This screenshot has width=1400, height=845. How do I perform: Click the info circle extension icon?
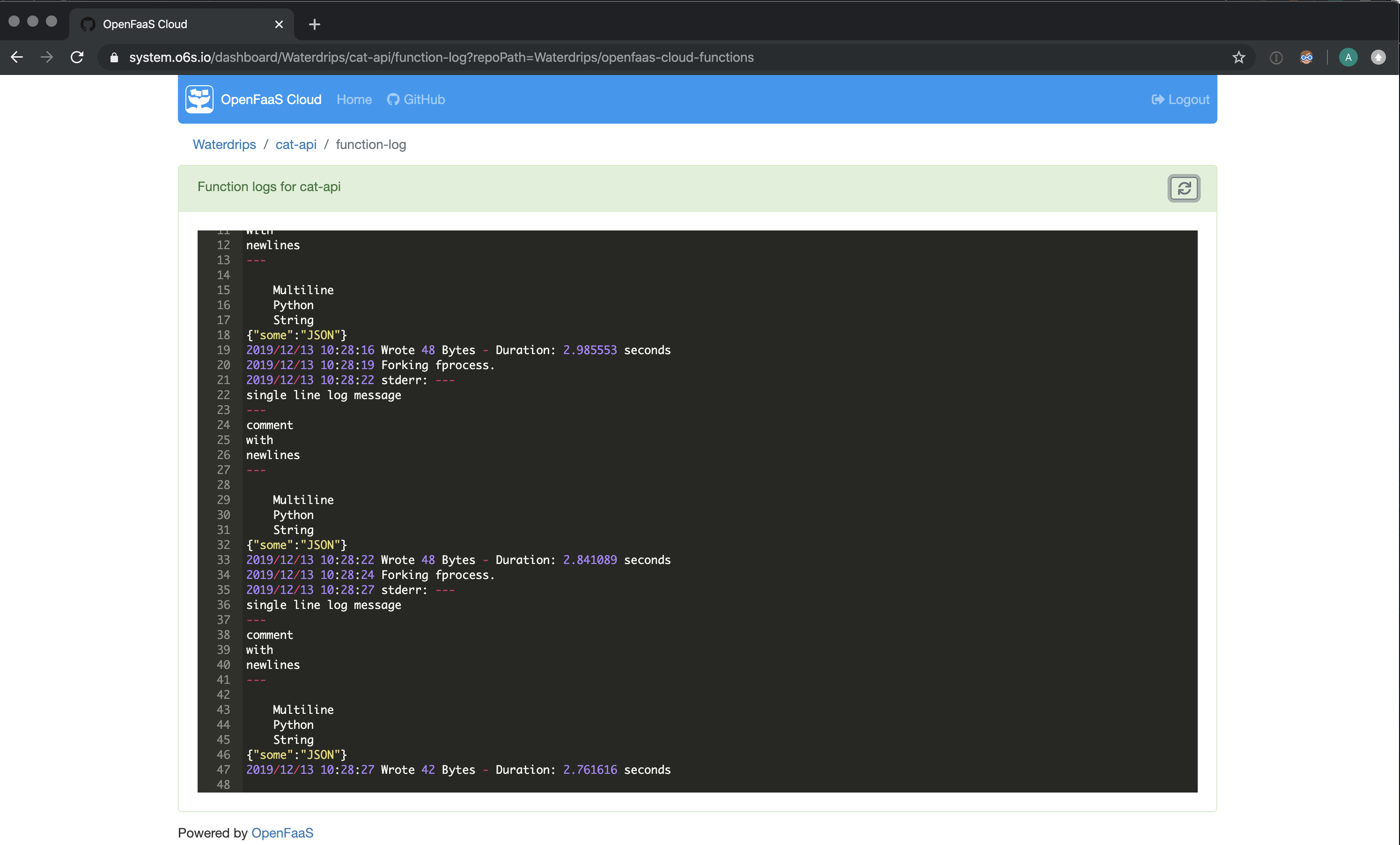(x=1276, y=58)
